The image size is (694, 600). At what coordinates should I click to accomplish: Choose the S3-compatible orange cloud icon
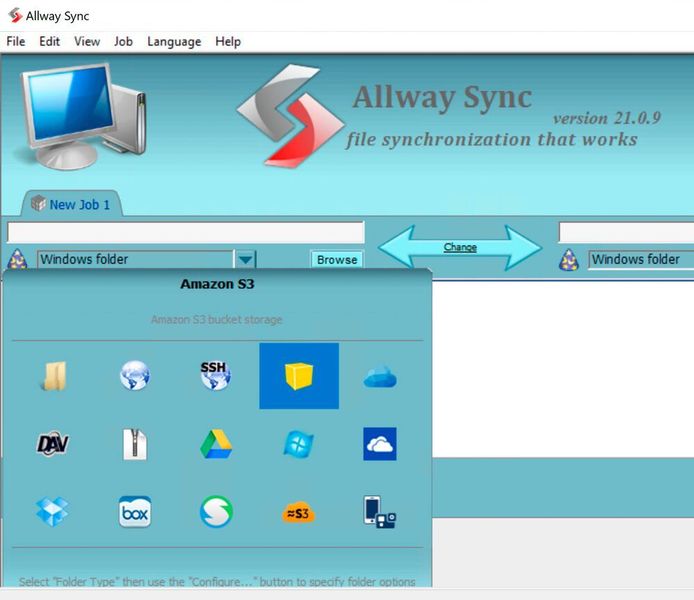[x=298, y=513]
